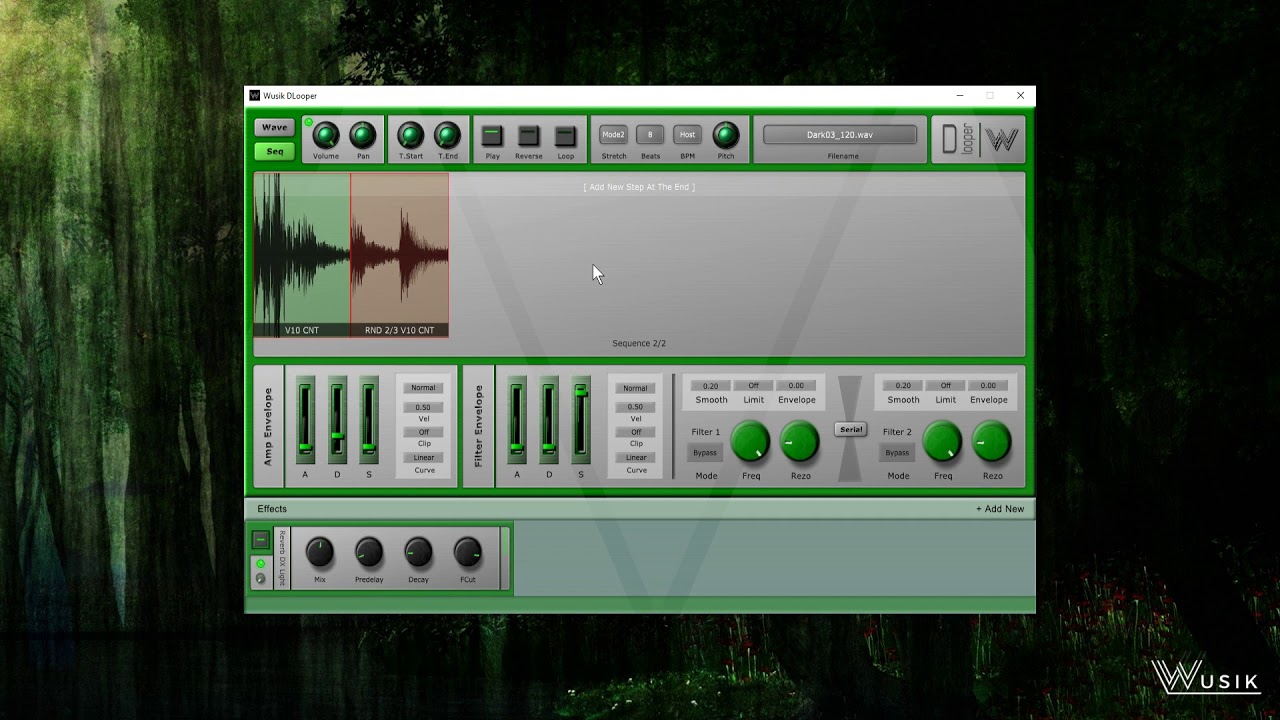Toggle the Loop switch

(x=566, y=135)
